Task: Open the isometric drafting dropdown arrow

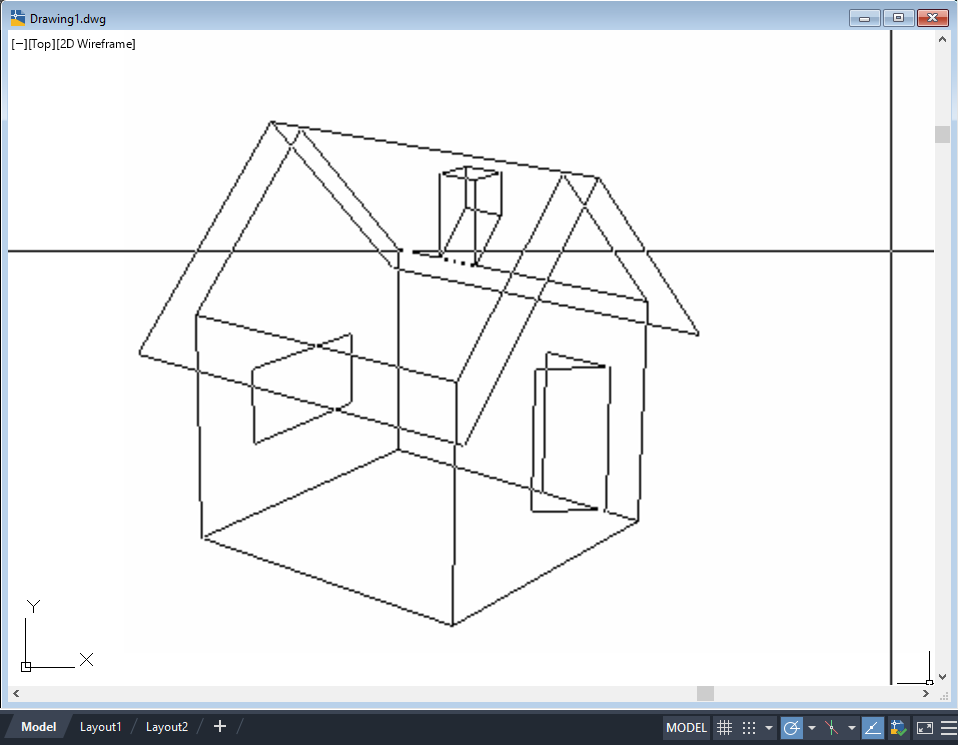Action: pyautogui.click(x=852, y=728)
